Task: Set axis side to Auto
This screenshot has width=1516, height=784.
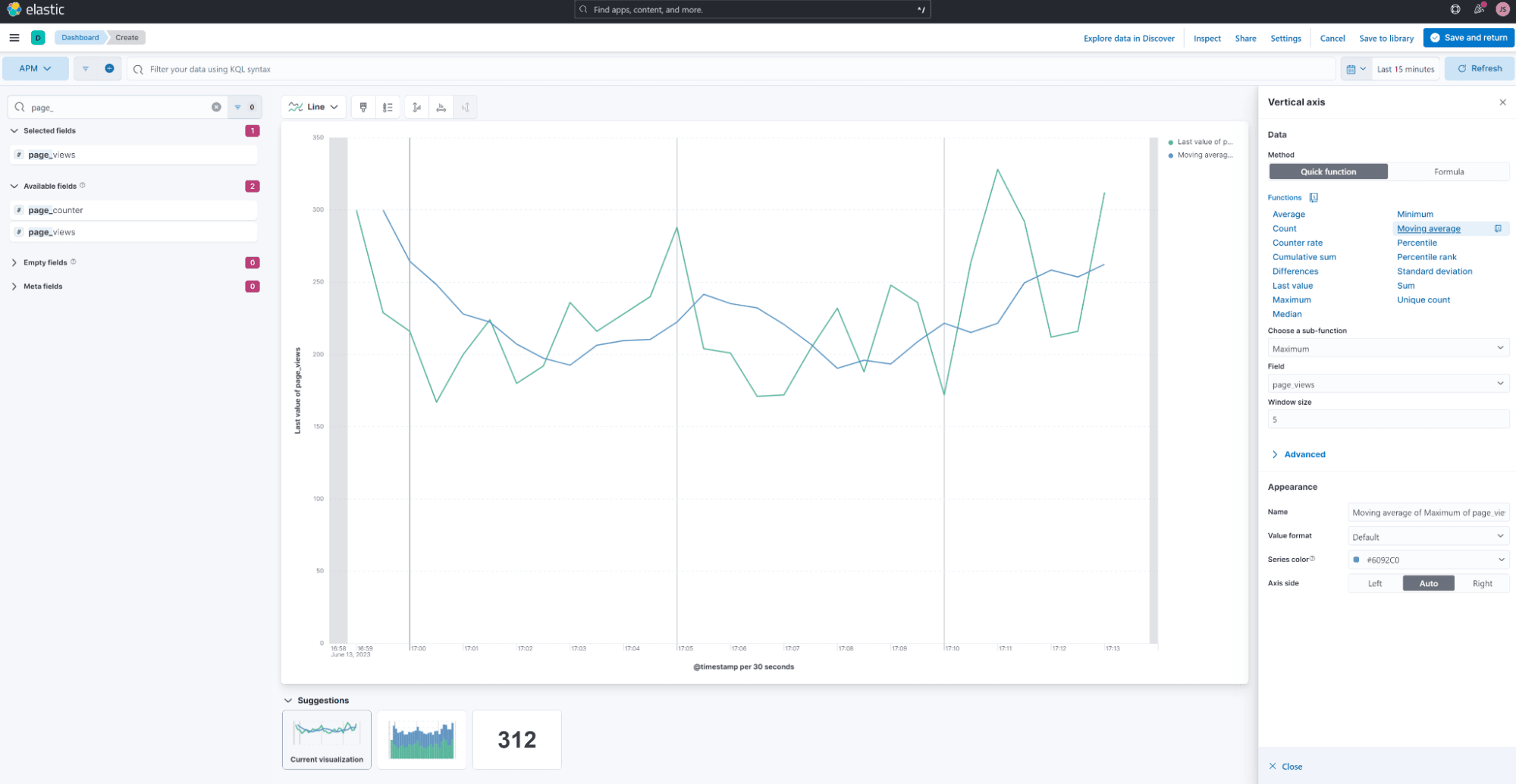Action: coord(1429,583)
